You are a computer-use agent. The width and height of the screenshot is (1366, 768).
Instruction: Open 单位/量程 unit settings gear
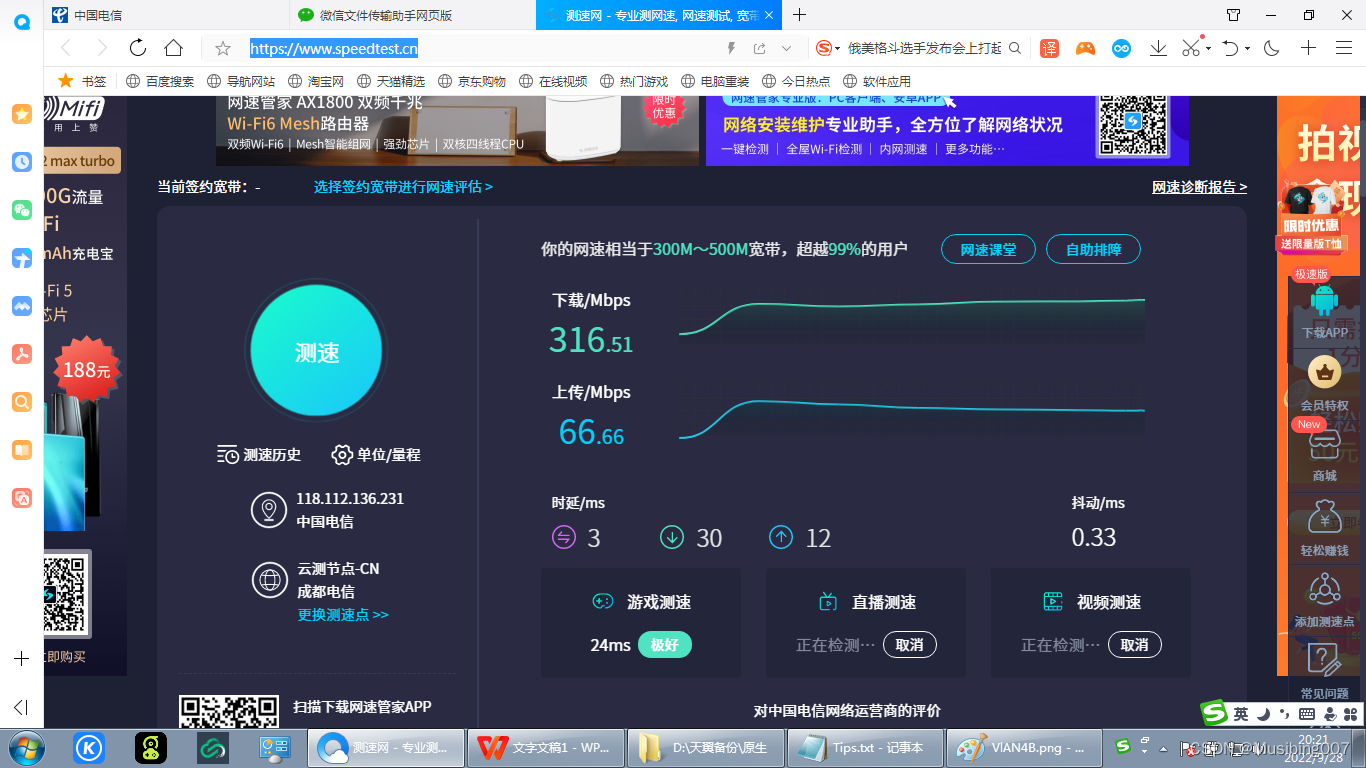pyautogui.click(x=376, y=455)
